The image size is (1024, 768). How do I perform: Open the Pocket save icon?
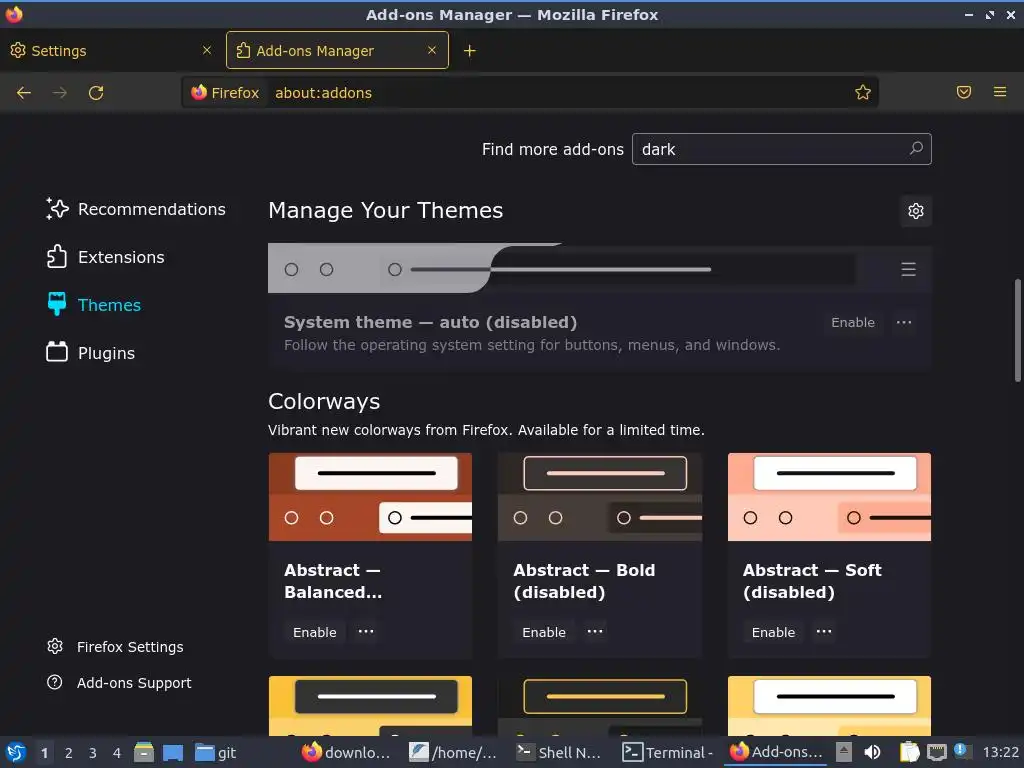(x=964, y=92)
